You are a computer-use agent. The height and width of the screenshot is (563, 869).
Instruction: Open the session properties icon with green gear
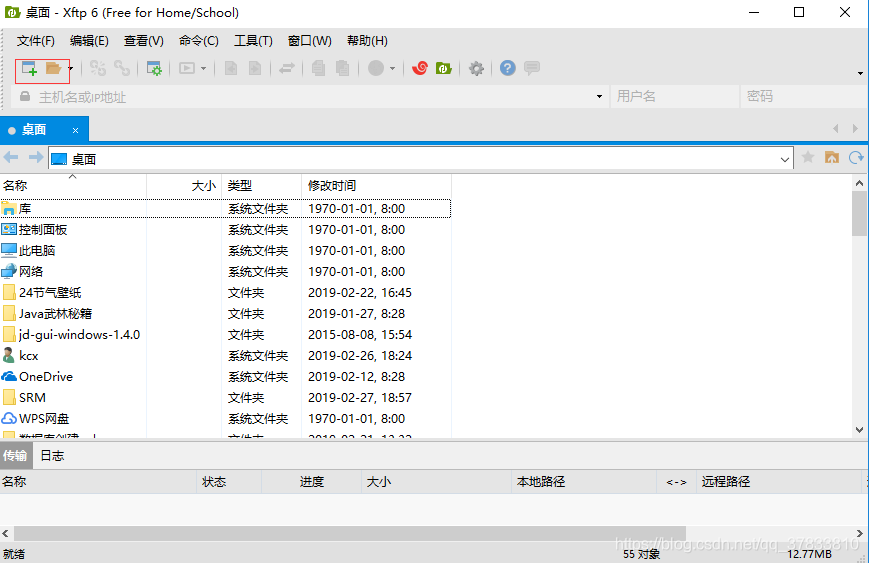pyautogui.click(x=154, y=68)
